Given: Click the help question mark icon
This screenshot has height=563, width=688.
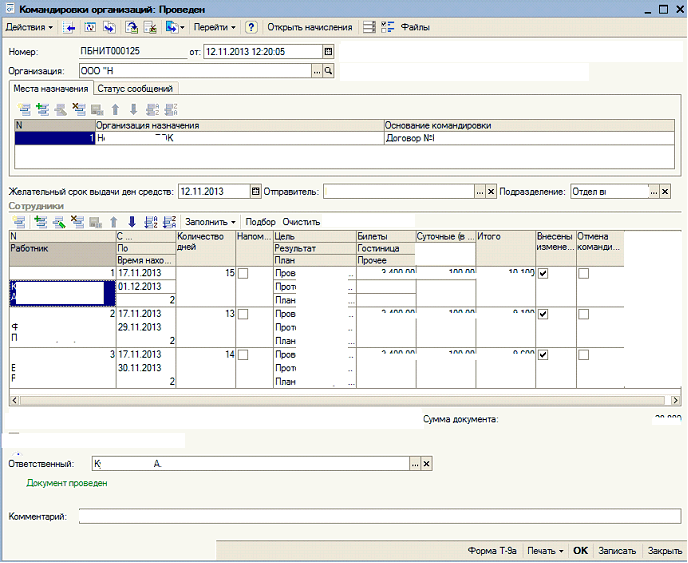Looking at the screenshot, I should [x=251, y=27].
